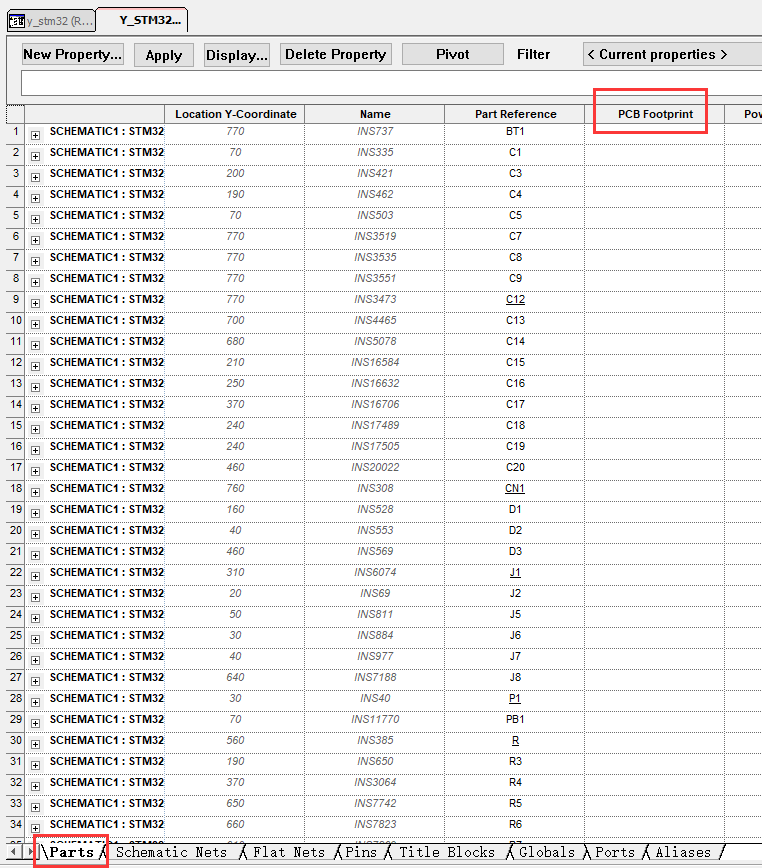Expand row 9 for part C12
The width and height of the screenshot is (762, 868).
coord(35,303)
